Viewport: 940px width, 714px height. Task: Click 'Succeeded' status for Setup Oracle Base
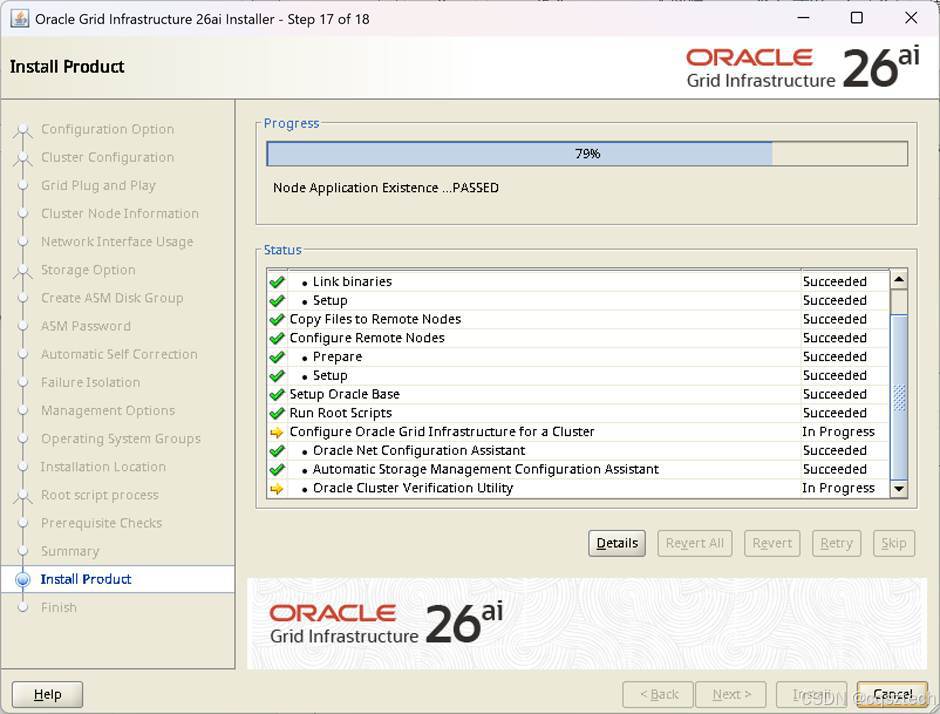[834, 394]
